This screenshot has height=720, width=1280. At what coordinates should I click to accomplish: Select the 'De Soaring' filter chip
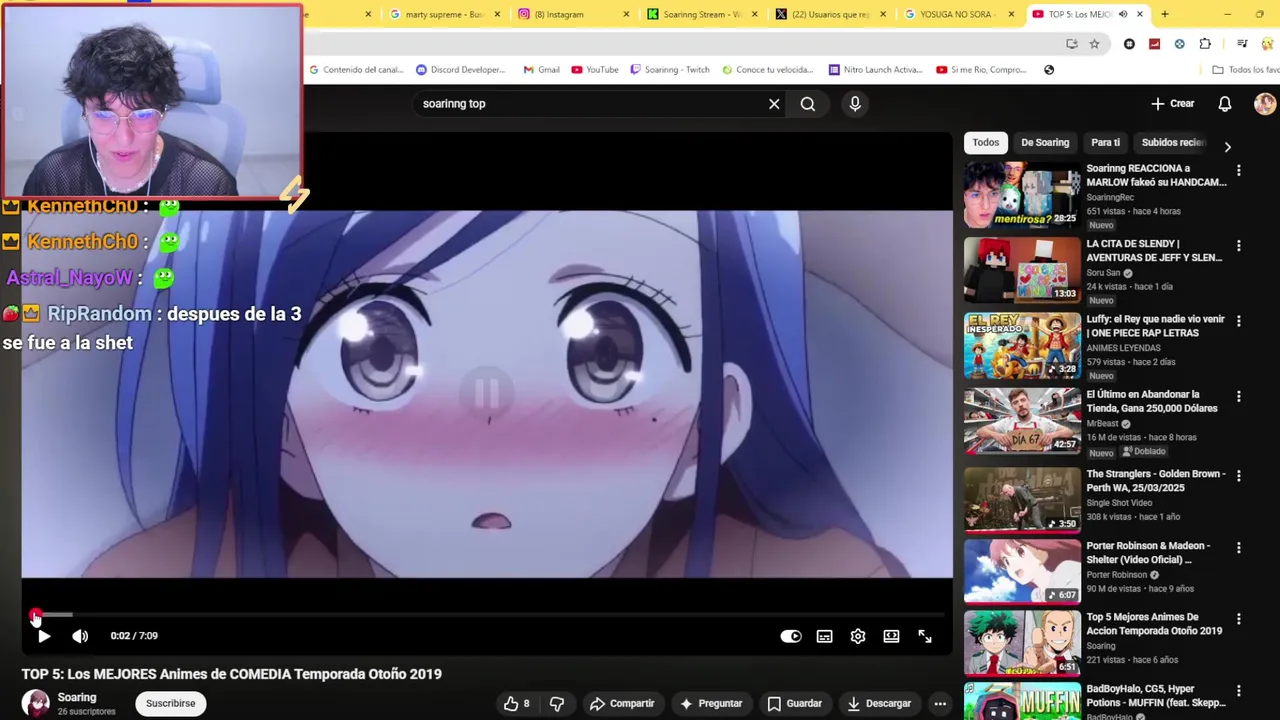pos(1045,142)
